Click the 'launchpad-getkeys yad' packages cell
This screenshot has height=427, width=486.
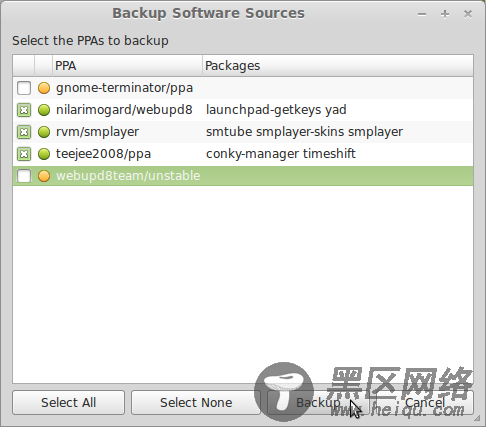click(x=276, y=110)
